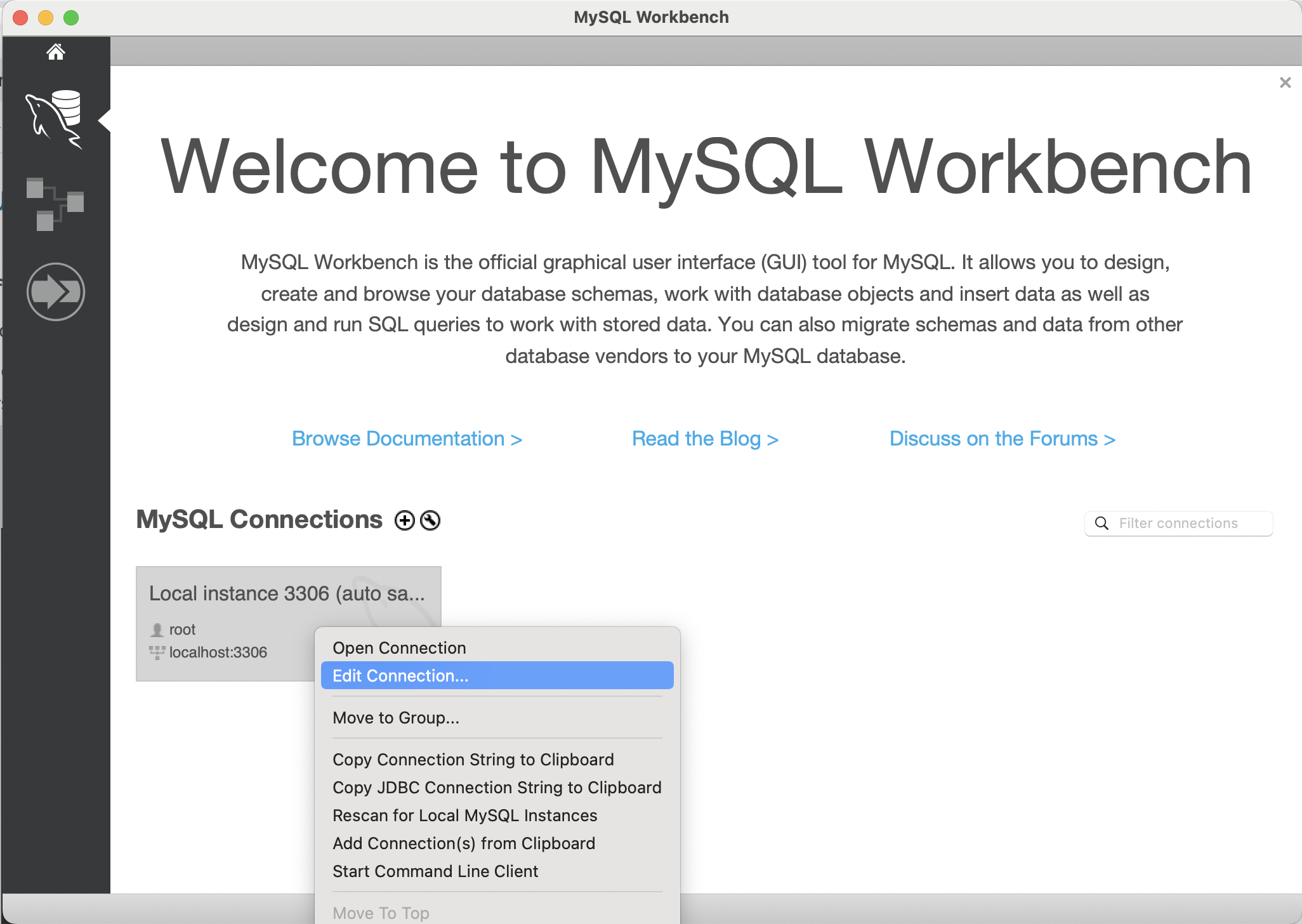Start Command Line Client from menu

tap(435, 871)
